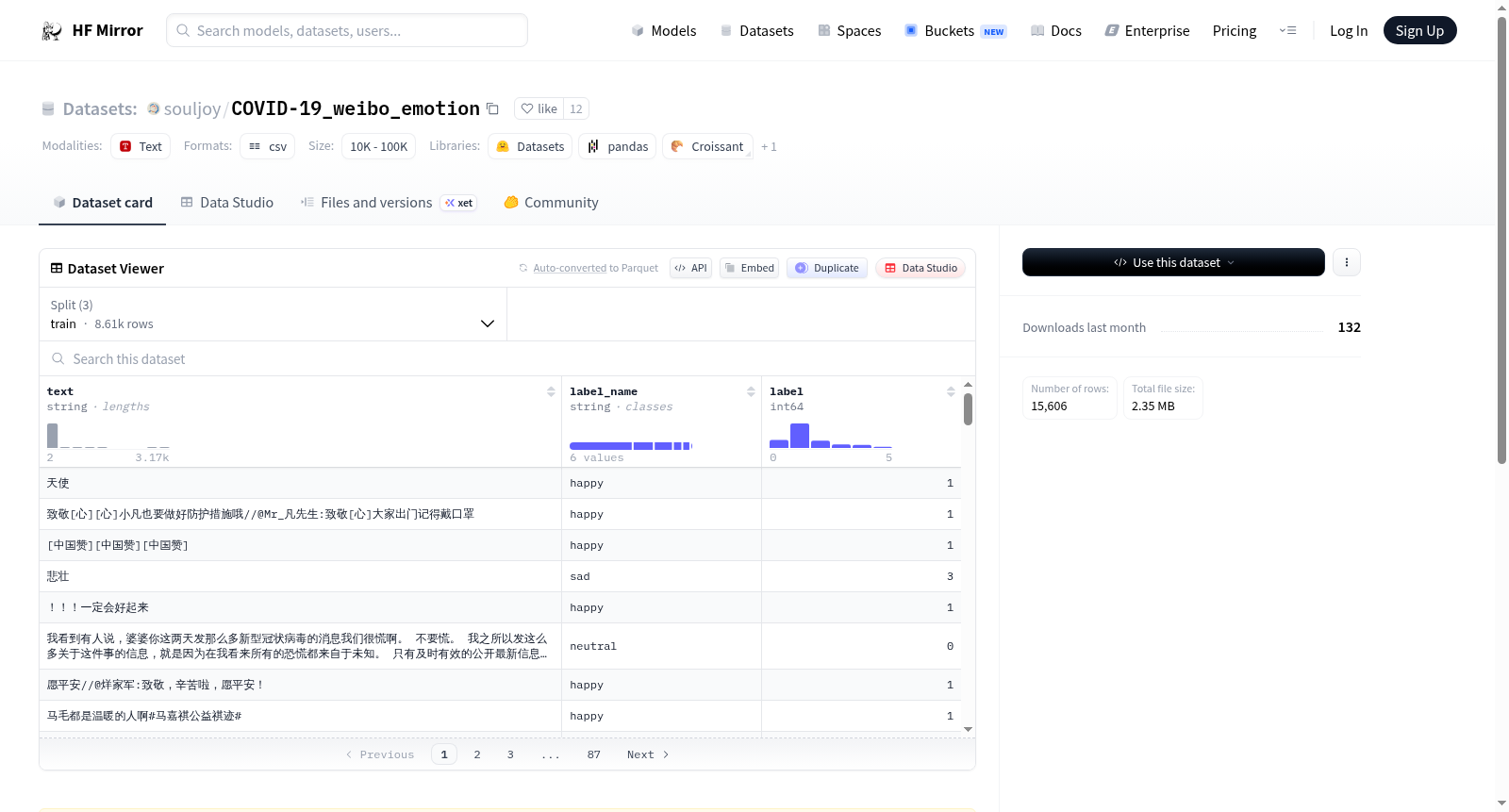Click the souljoy user avatar icon
The height and width of the screenshot is (812, 1509).
pyautogui.click(x=154, y=108)
